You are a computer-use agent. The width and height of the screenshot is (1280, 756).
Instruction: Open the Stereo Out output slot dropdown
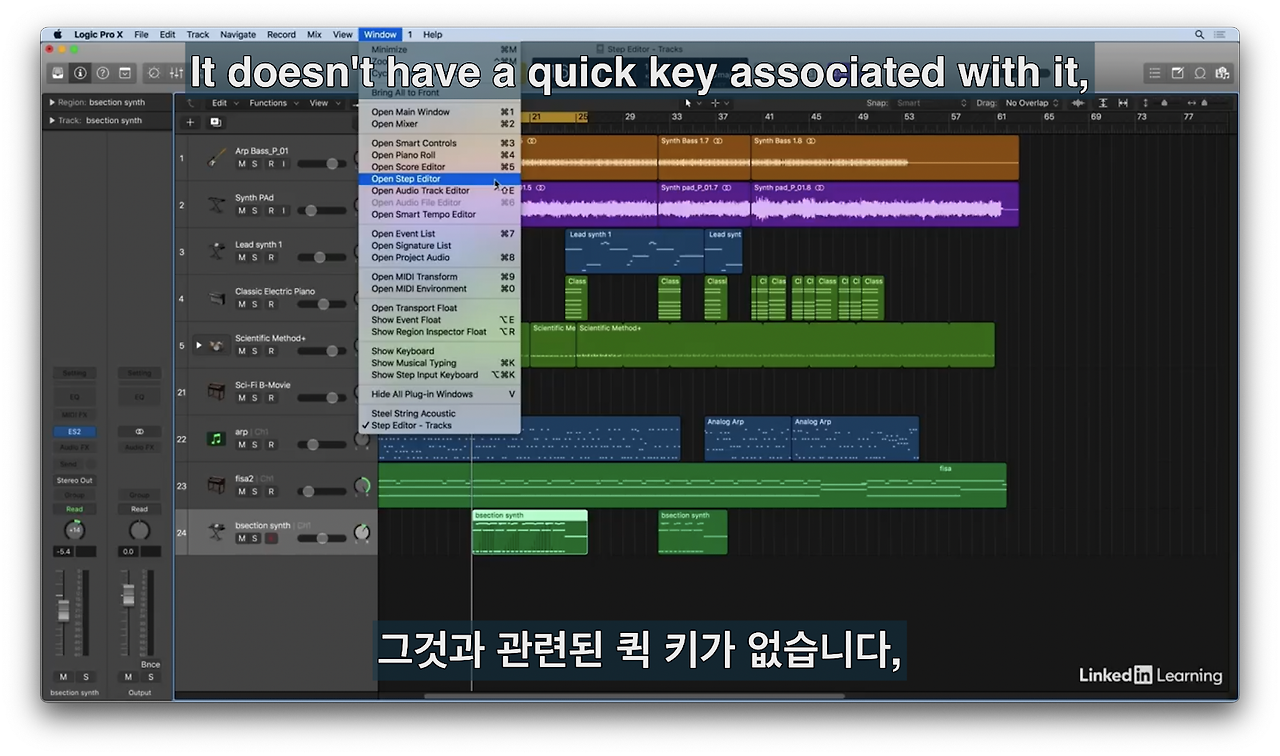74,480
